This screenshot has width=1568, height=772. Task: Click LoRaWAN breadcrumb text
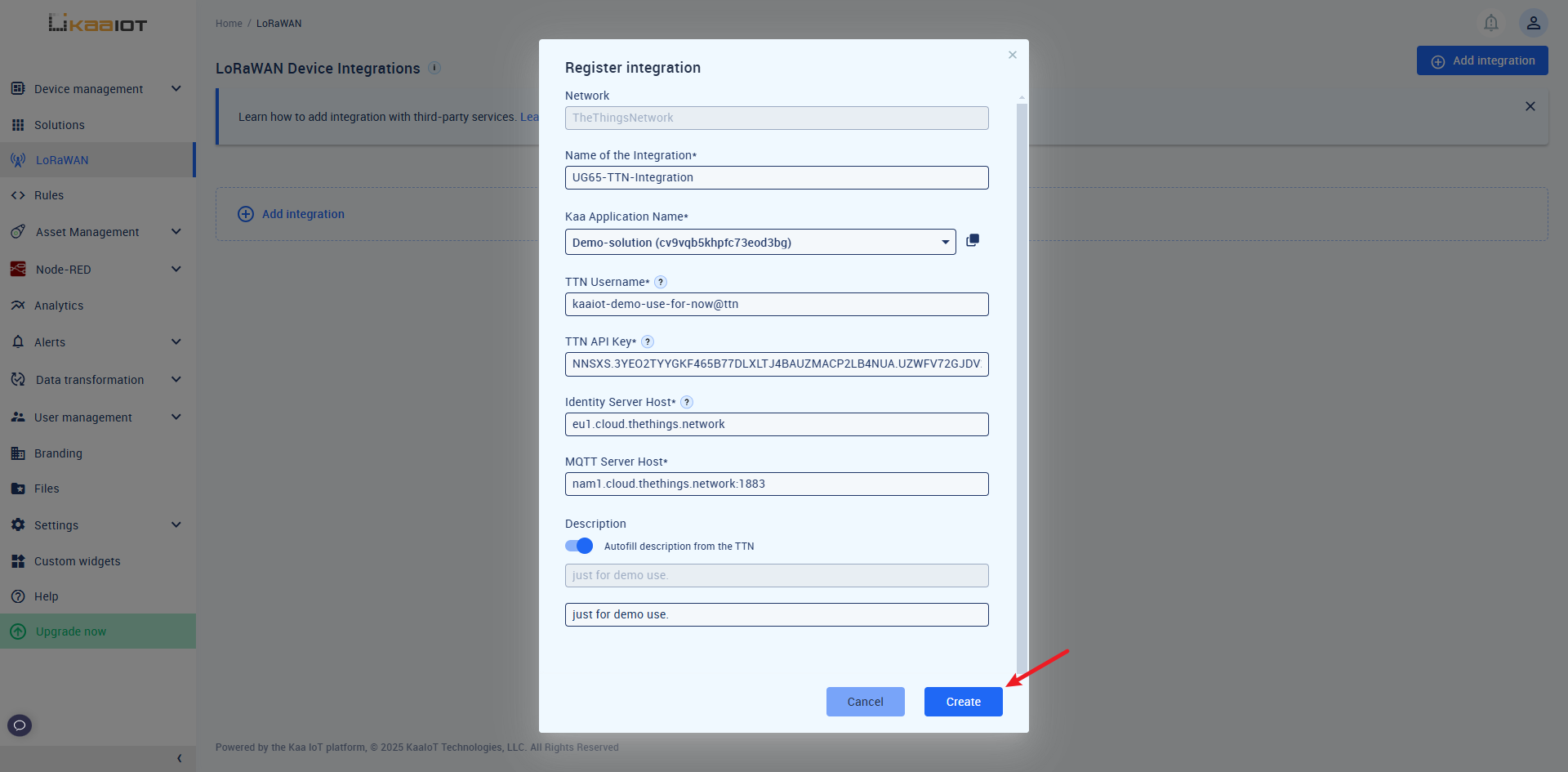(x=279, y=24)
